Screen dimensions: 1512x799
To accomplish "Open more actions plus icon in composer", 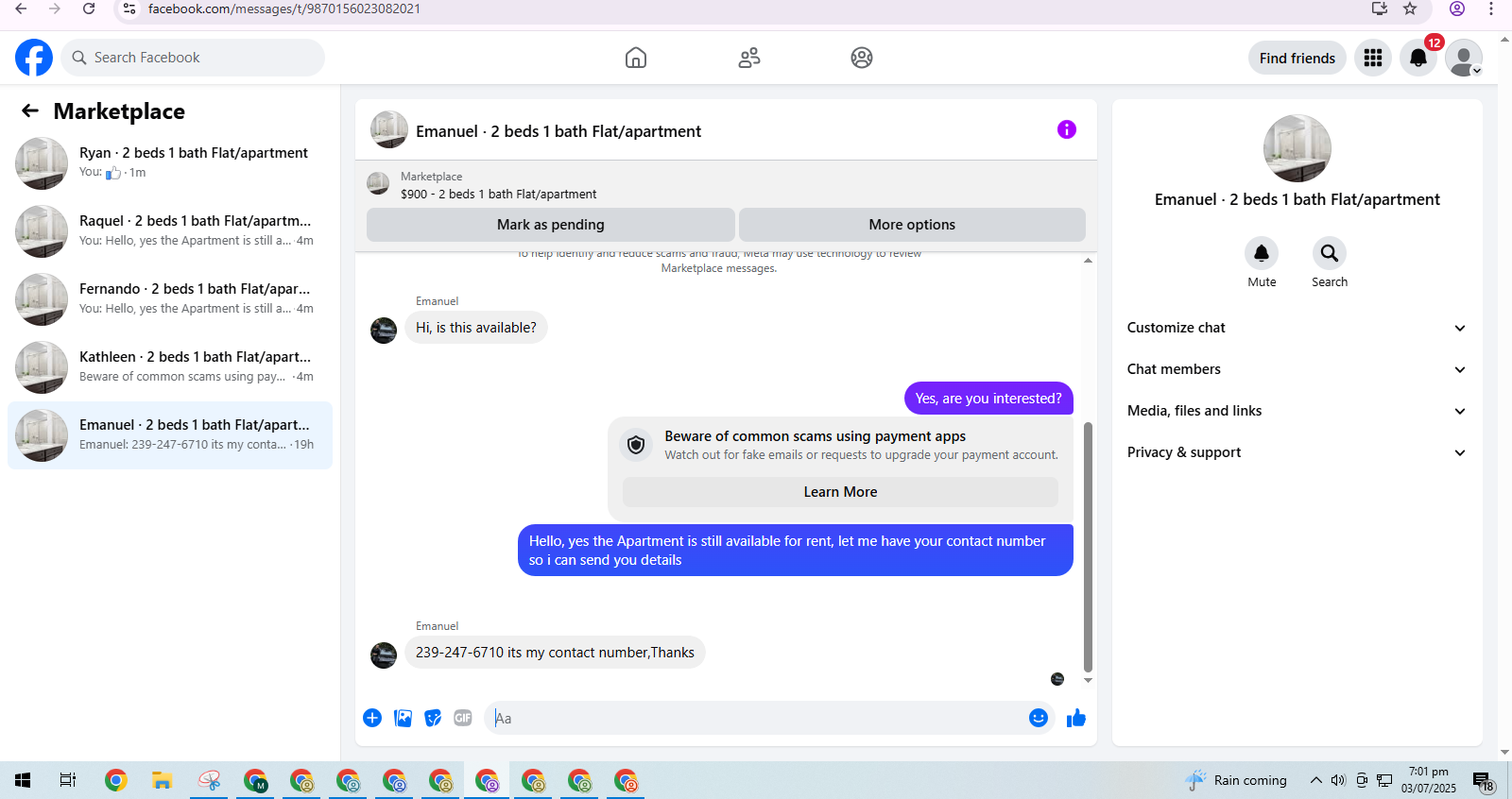I will tap(372, 718).
